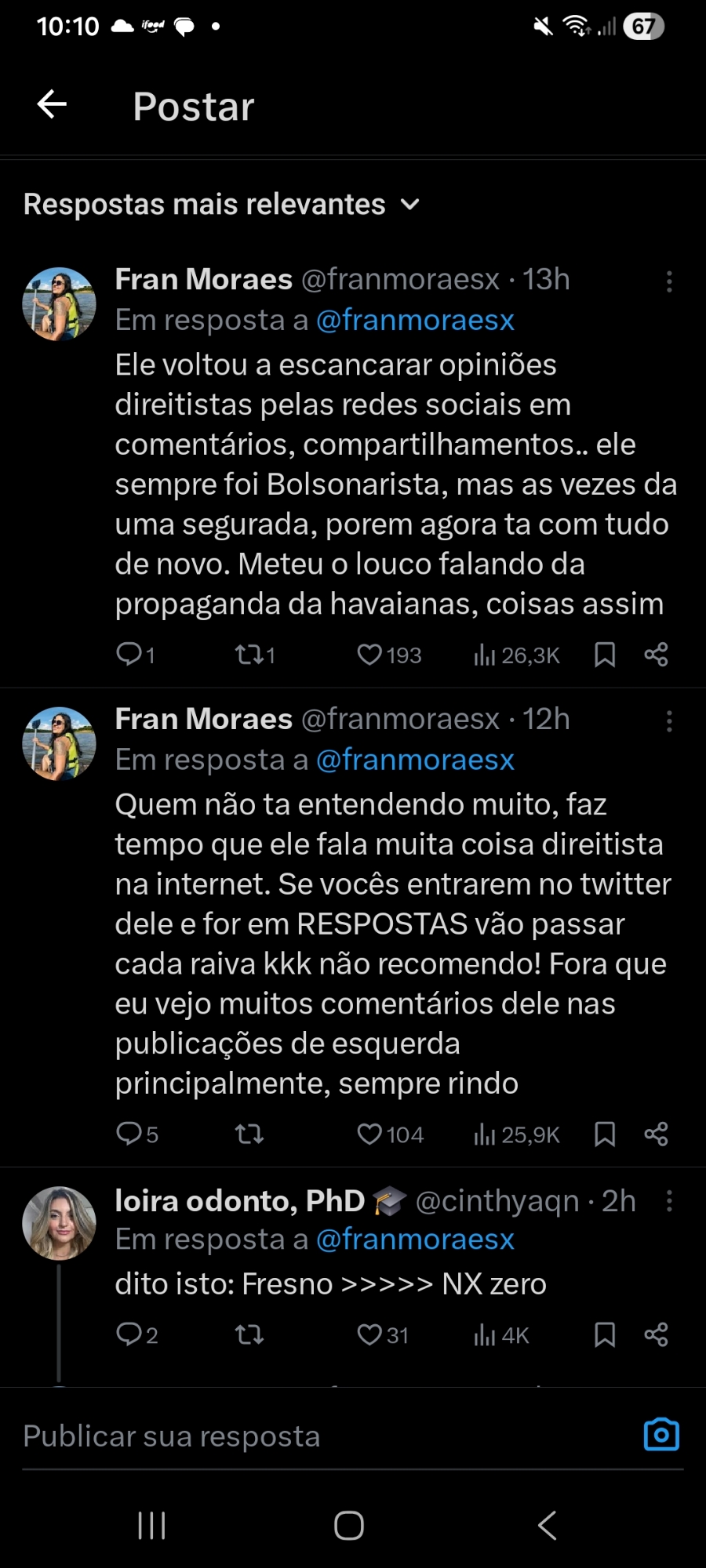
Task: Open the camera icon in reply bar
Action: click(x=661, y=1435)
